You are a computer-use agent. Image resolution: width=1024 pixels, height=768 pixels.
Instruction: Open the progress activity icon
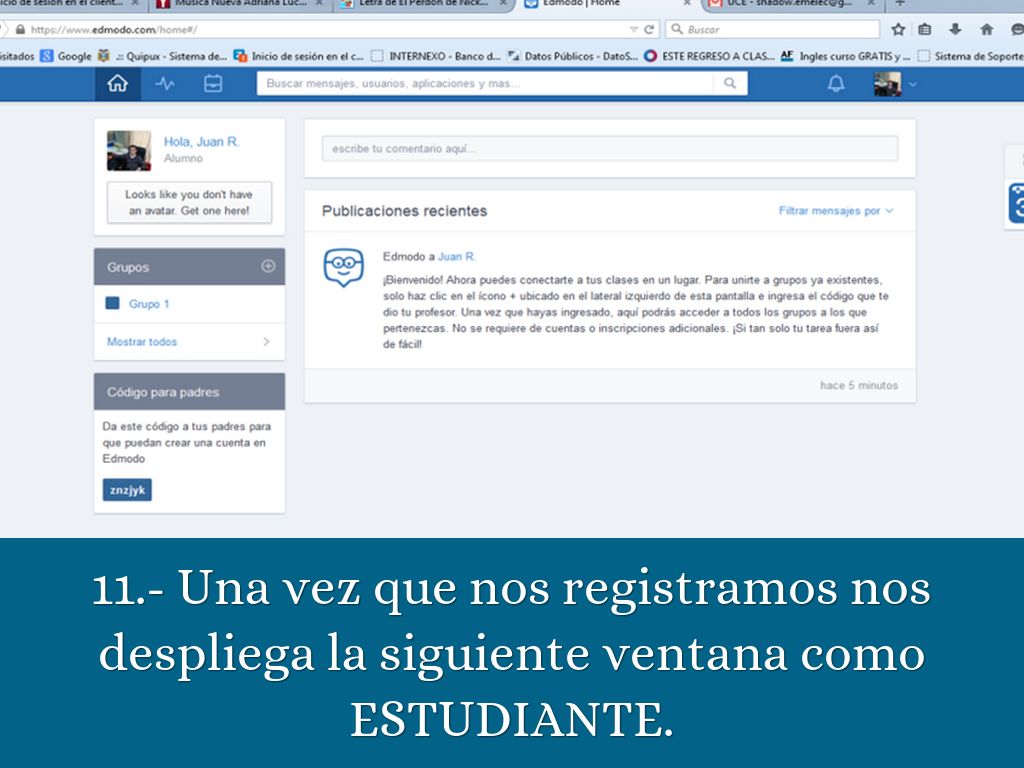point(165,85)
